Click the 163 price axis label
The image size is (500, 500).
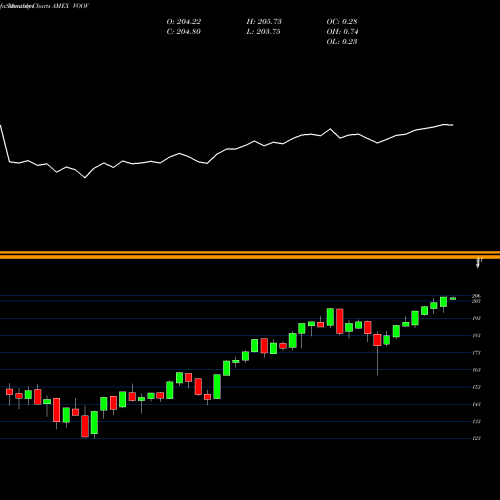(x=477, y=370)
